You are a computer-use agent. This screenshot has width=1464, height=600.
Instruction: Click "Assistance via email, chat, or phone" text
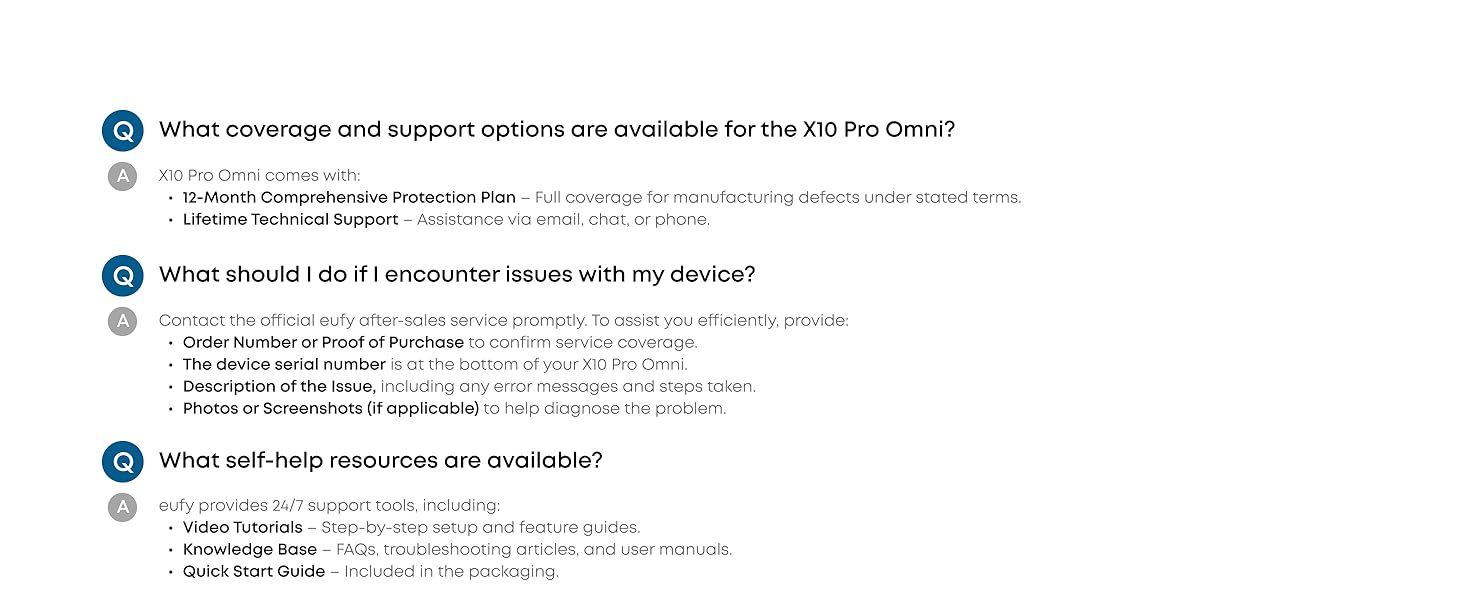tap(563, 220)
